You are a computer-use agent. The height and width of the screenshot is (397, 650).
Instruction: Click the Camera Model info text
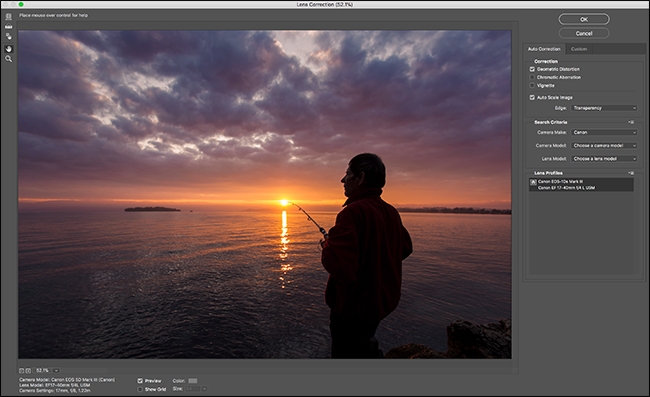pyautogui.click(x=67, y=380)
